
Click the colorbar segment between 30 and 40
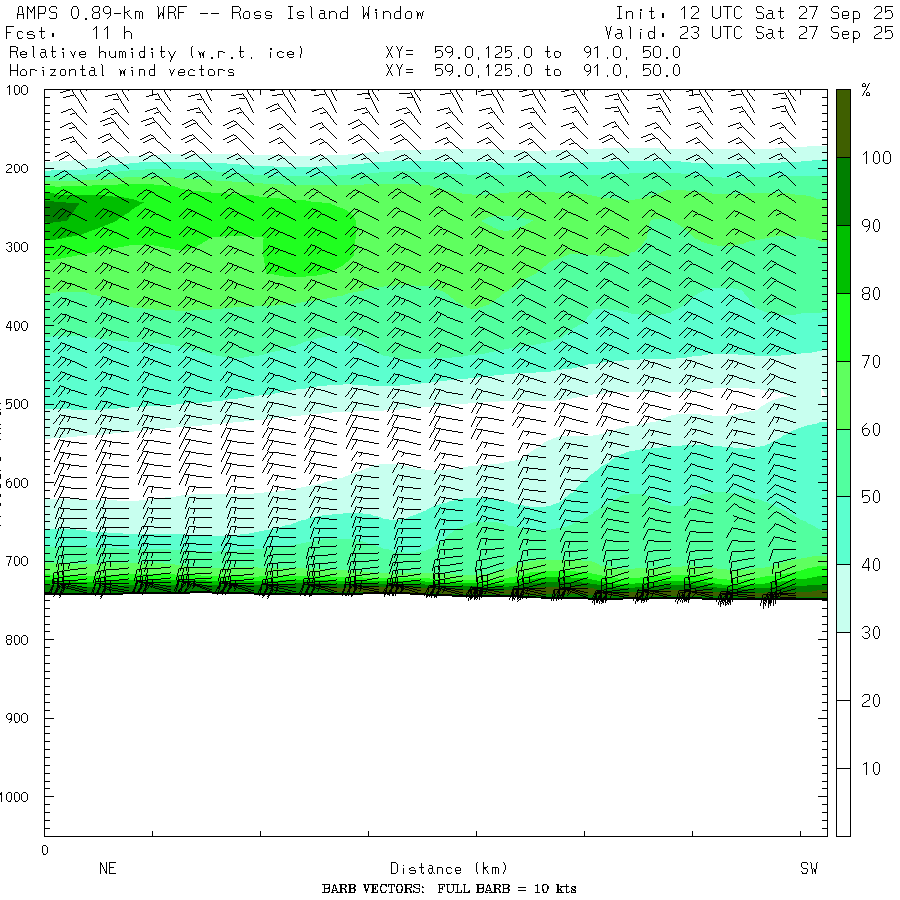843,598
